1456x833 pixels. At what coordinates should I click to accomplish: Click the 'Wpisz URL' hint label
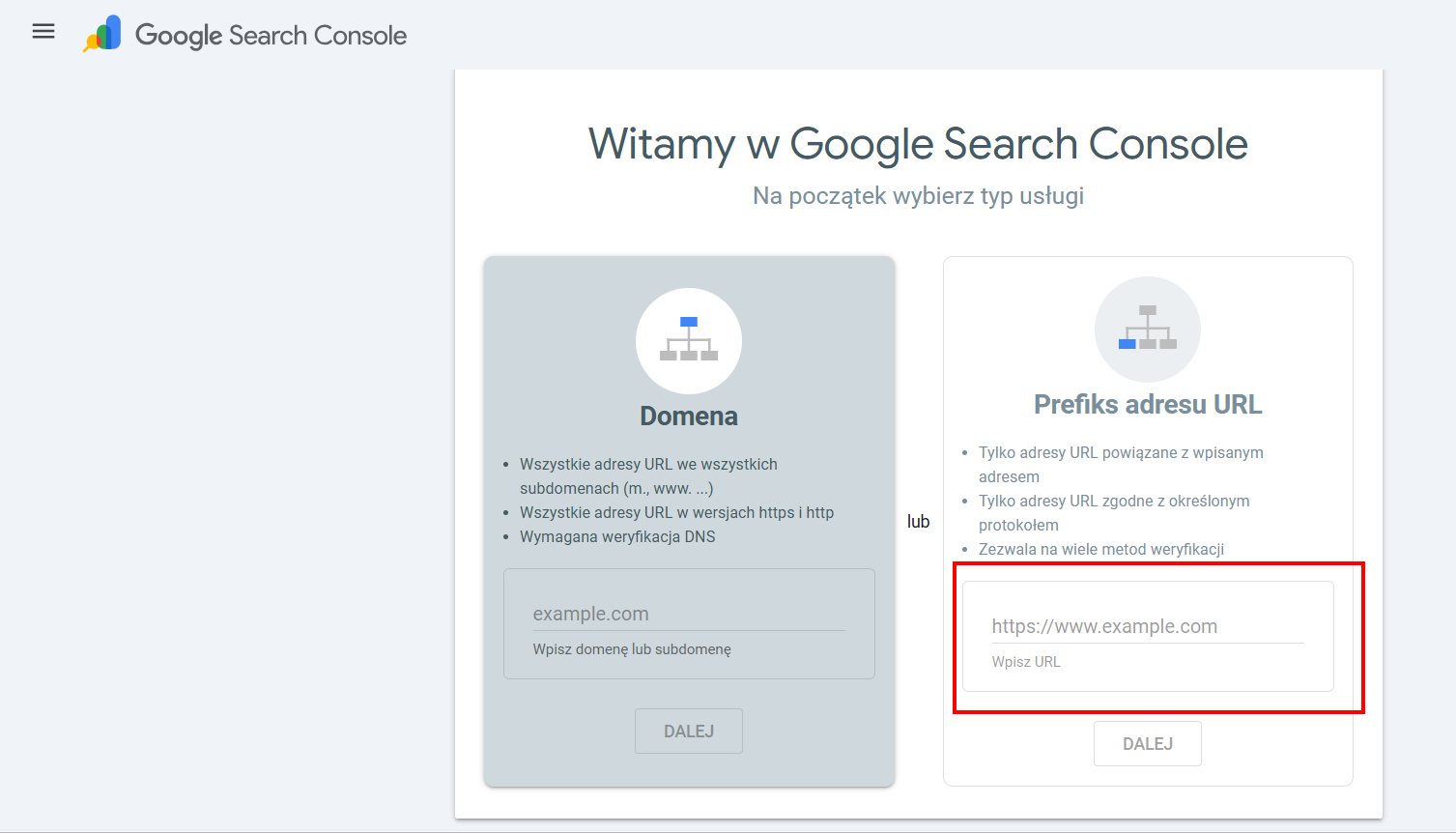point(1025,662)
